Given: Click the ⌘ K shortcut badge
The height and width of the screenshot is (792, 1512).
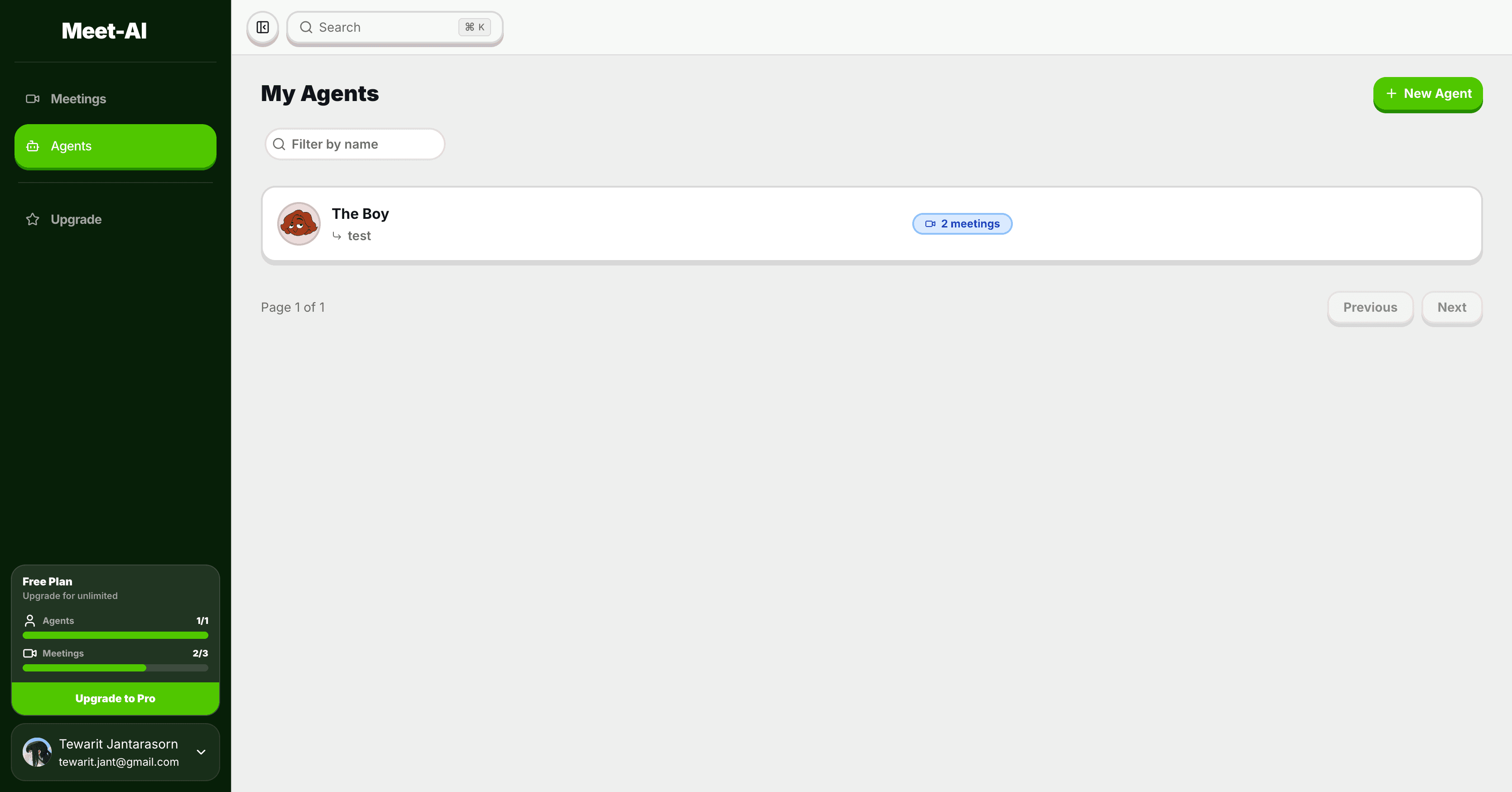Looking at the screenshot, I should 474,28.
